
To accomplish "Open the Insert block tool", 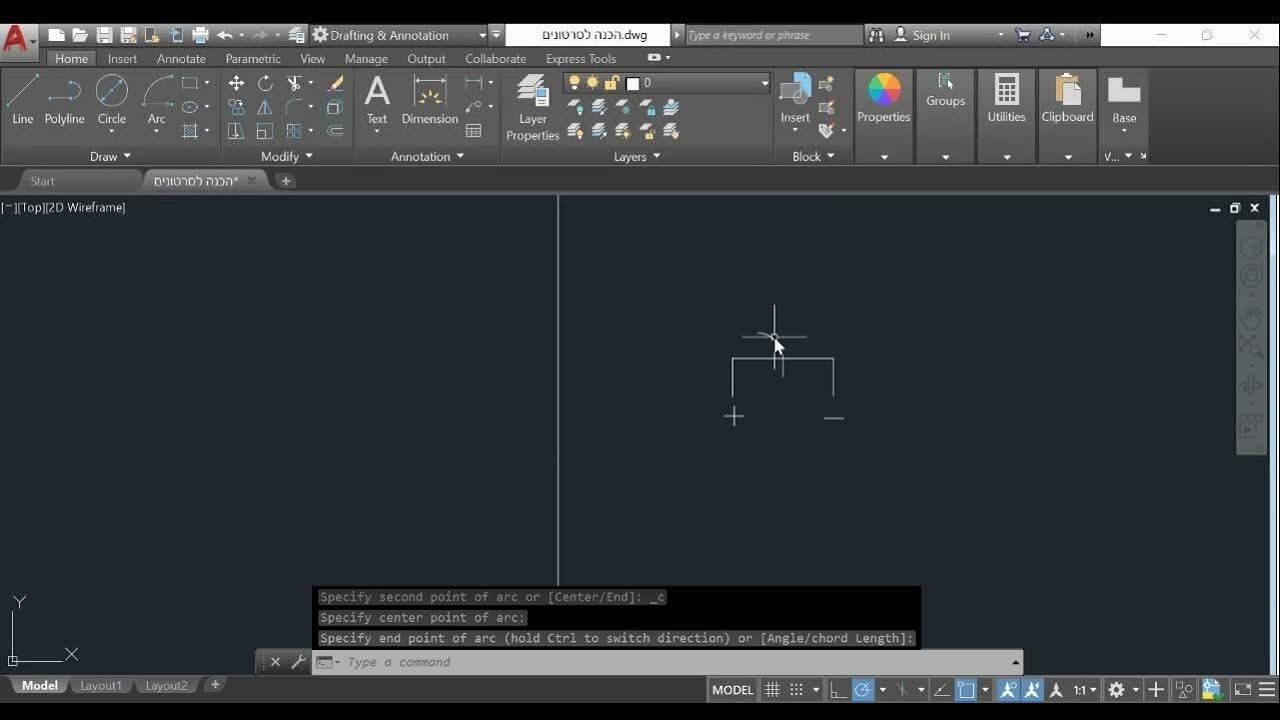I will coord(795,100).
